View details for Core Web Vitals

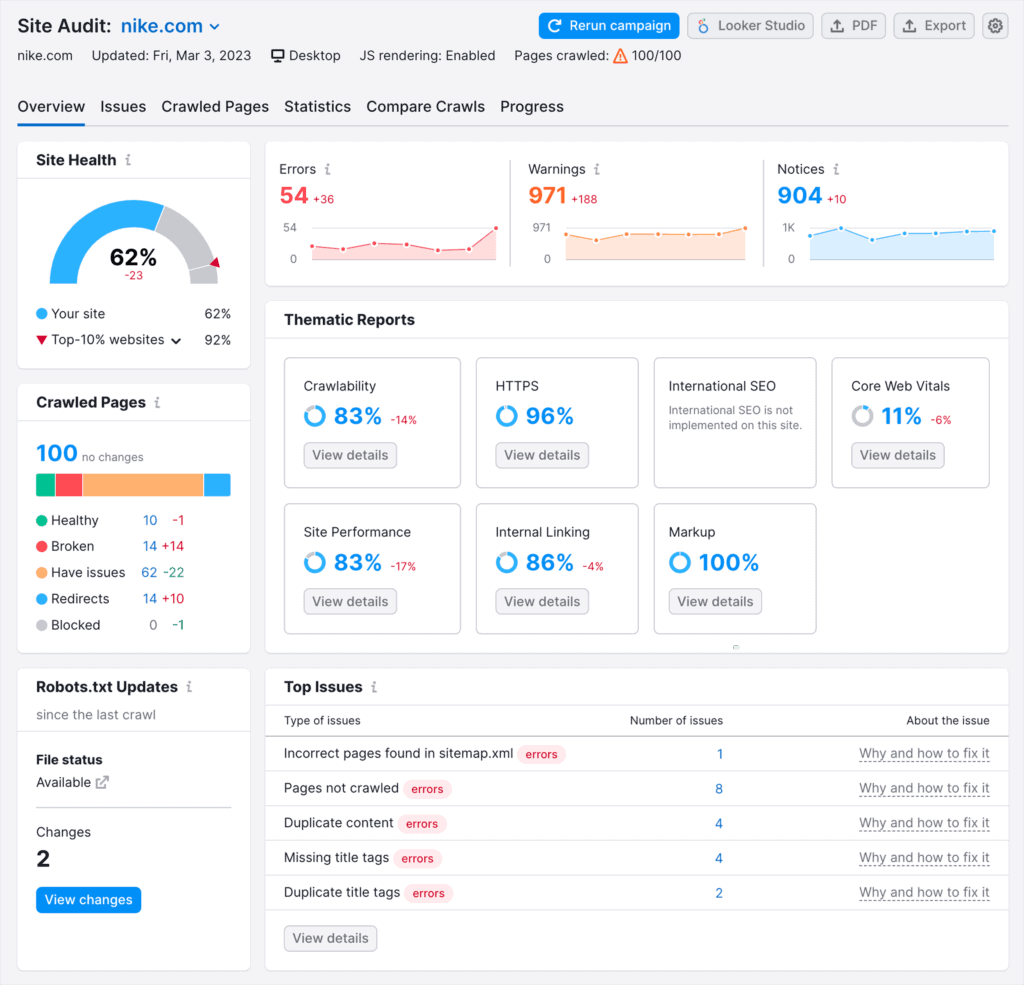coord(897,455)
